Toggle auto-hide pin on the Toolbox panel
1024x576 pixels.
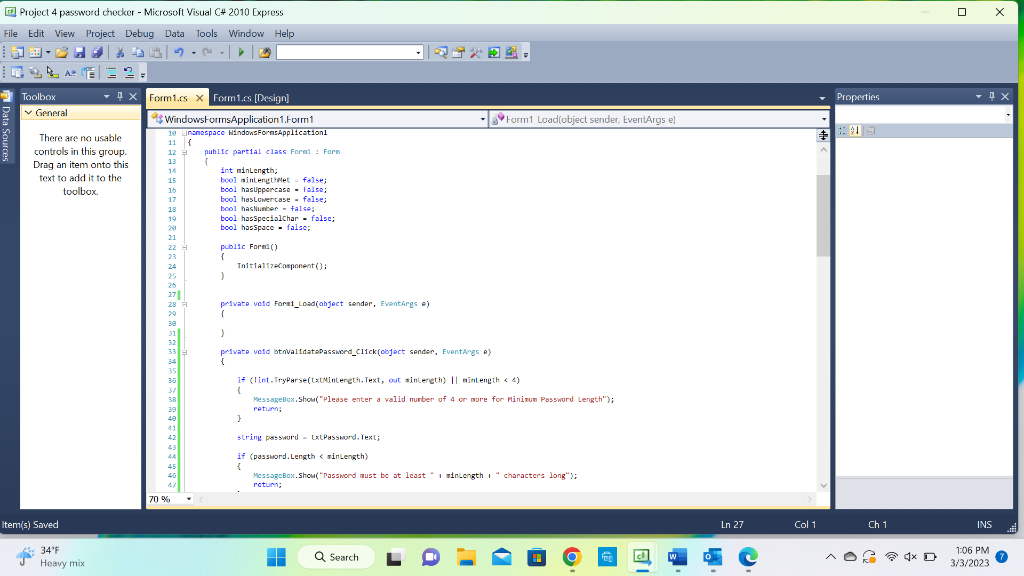click(x=122, y=96)
